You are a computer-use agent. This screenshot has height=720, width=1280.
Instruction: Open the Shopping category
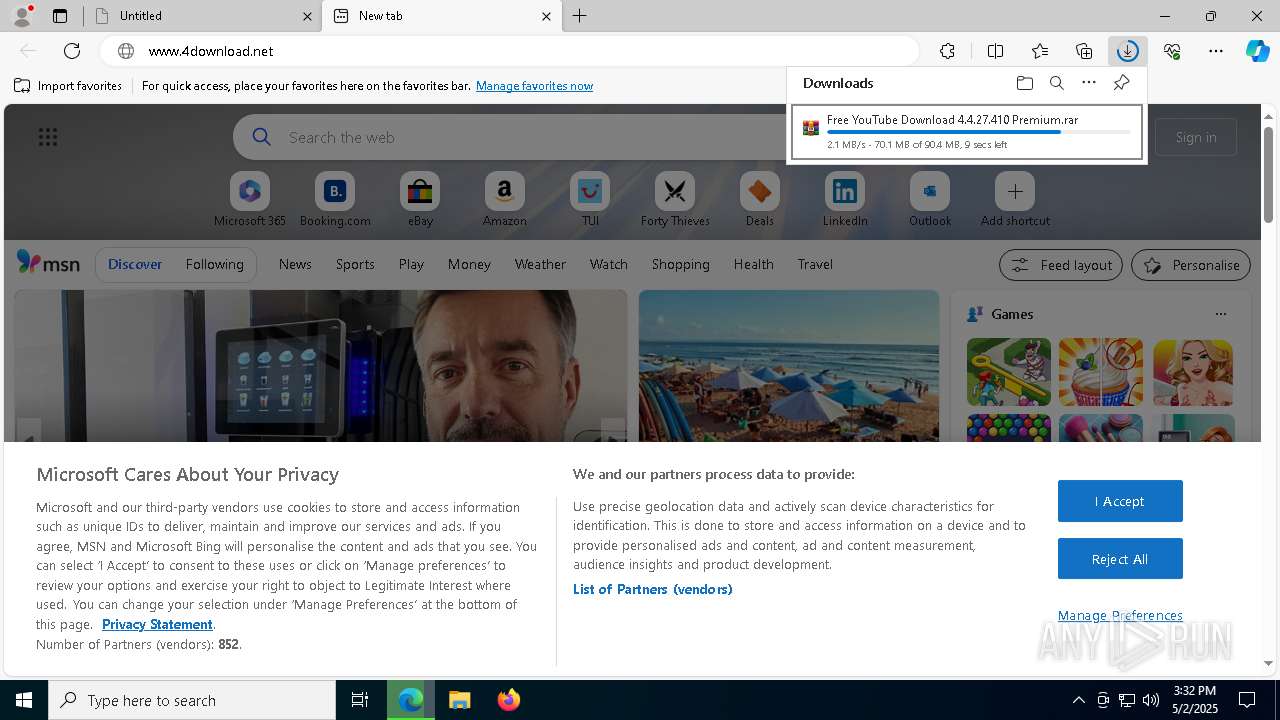tap(680, 264)
